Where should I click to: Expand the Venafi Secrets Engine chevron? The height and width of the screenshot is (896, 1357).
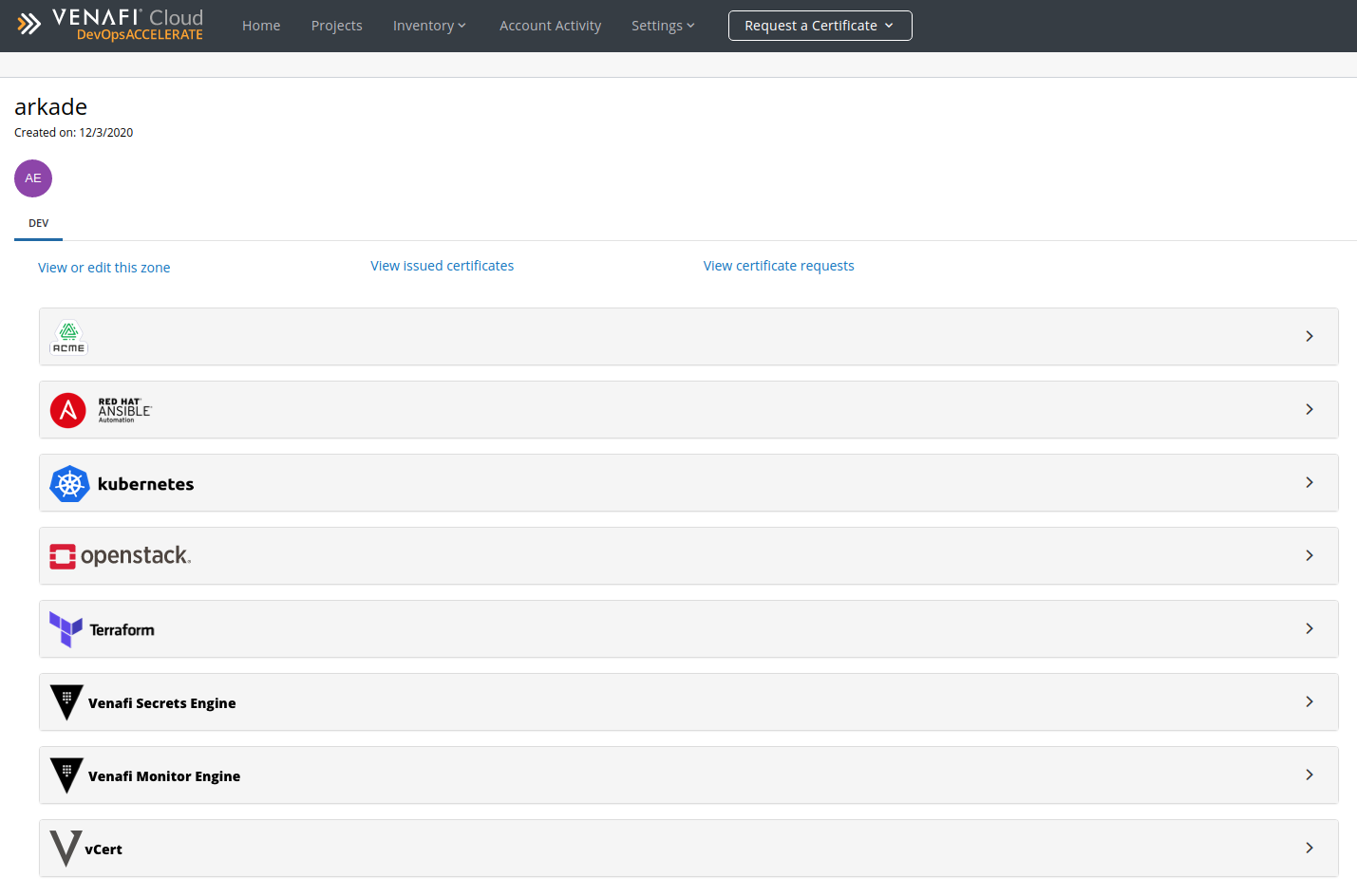(x=1310, y=701)
